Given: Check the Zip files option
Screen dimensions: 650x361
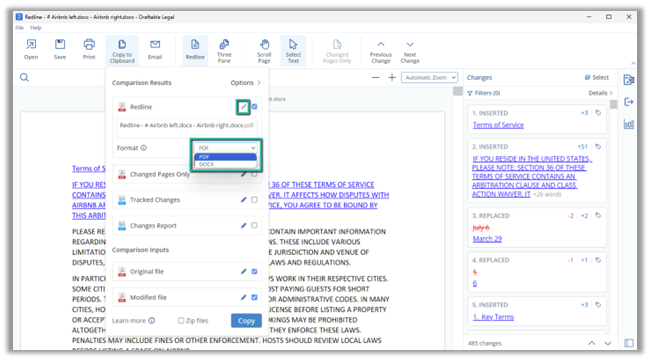Looking at the screenshot, I should pyautogui.click(x=181, y=320).
